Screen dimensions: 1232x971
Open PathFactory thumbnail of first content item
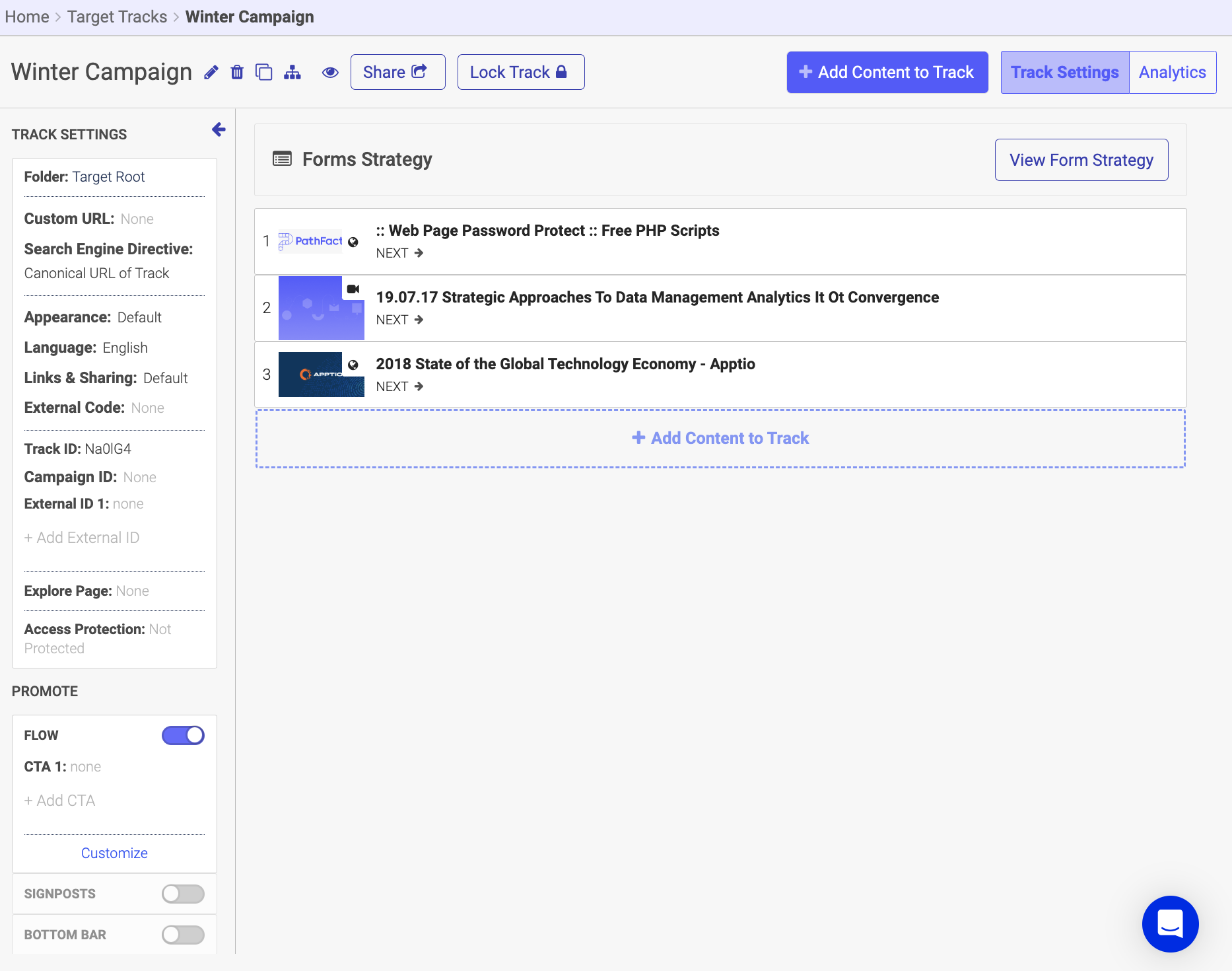(310, 241)
